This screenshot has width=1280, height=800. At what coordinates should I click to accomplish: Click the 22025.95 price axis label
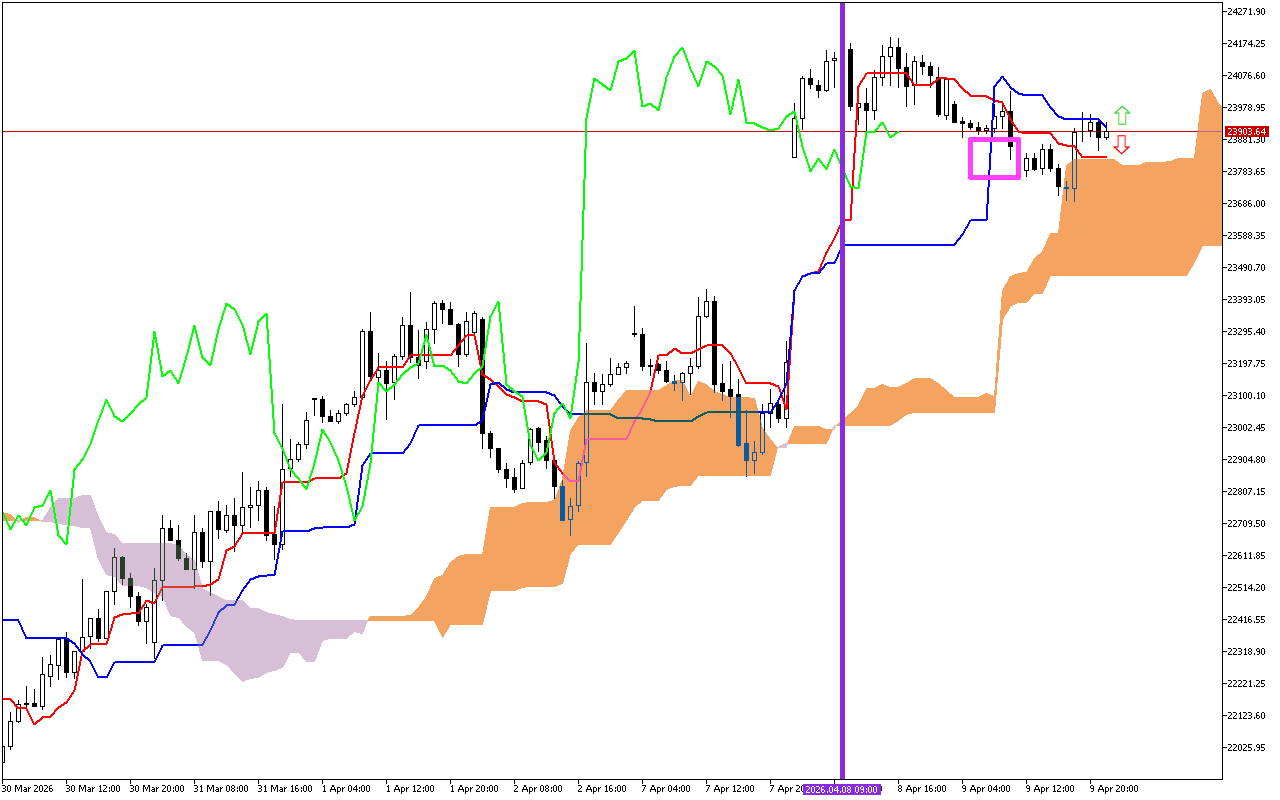pyautogui.click(x=1247, y=748)
